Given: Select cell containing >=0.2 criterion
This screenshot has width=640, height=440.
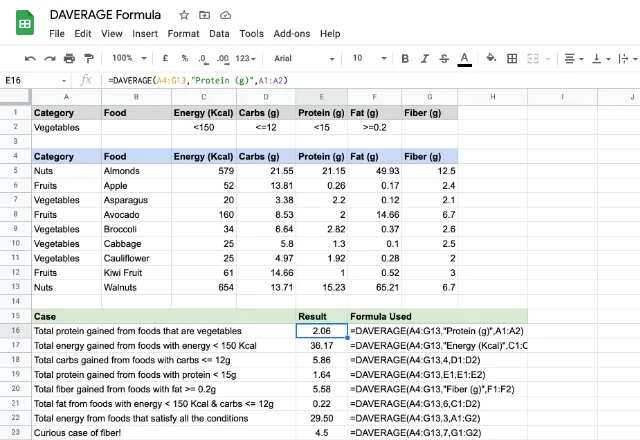Looking at the screenshot, I should click(x=374, y=127).
